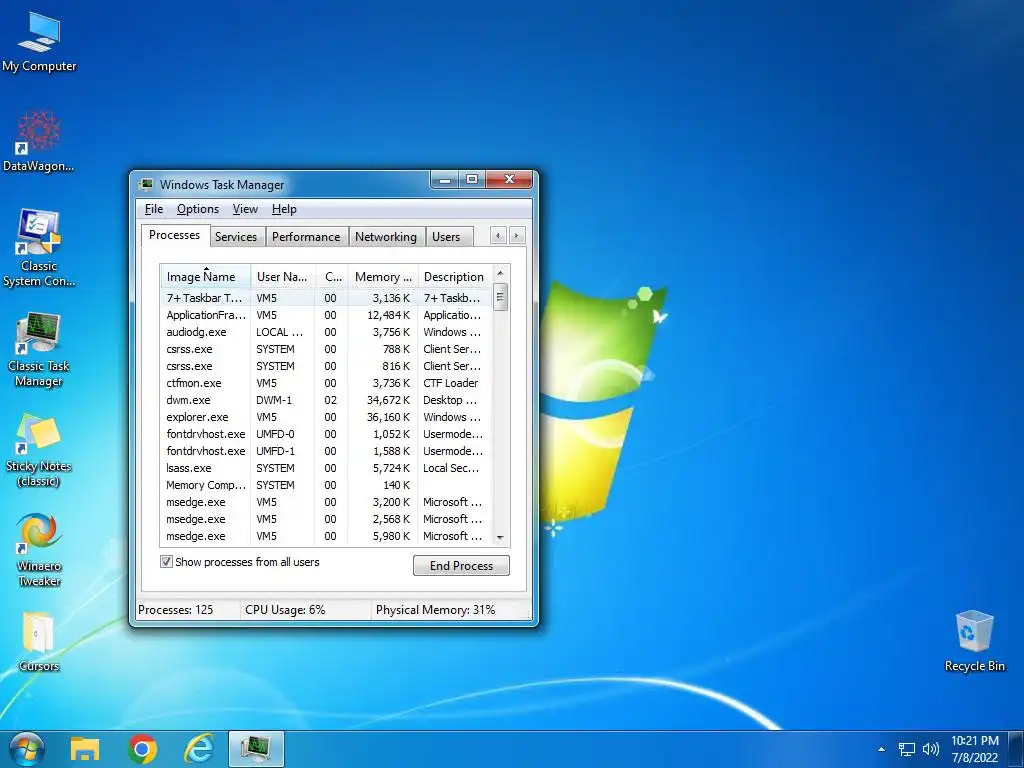
Task: Launch Google Chrome from the taskbar
Action: coord(142,749)
